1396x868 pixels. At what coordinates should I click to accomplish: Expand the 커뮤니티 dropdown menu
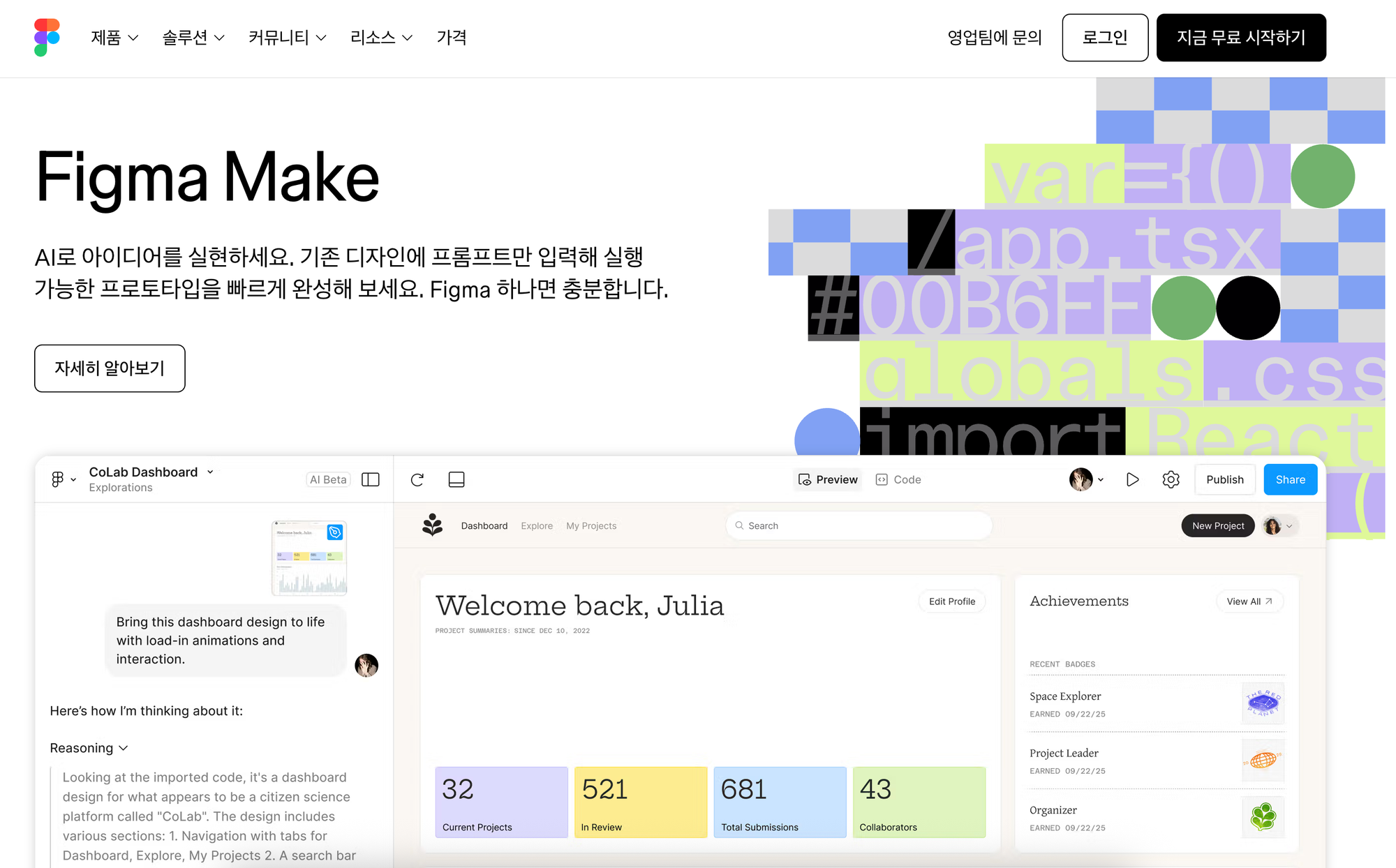click(x=288, y=38)
